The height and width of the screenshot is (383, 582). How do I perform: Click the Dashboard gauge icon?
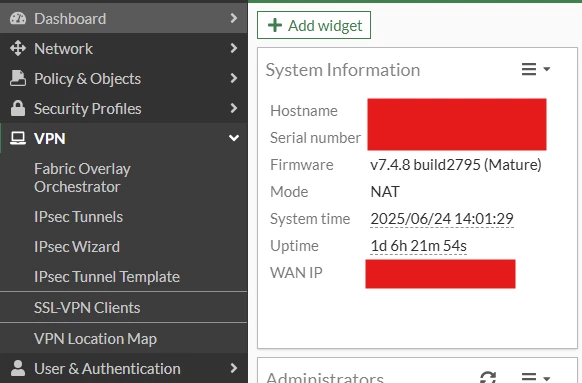point(18,18)
